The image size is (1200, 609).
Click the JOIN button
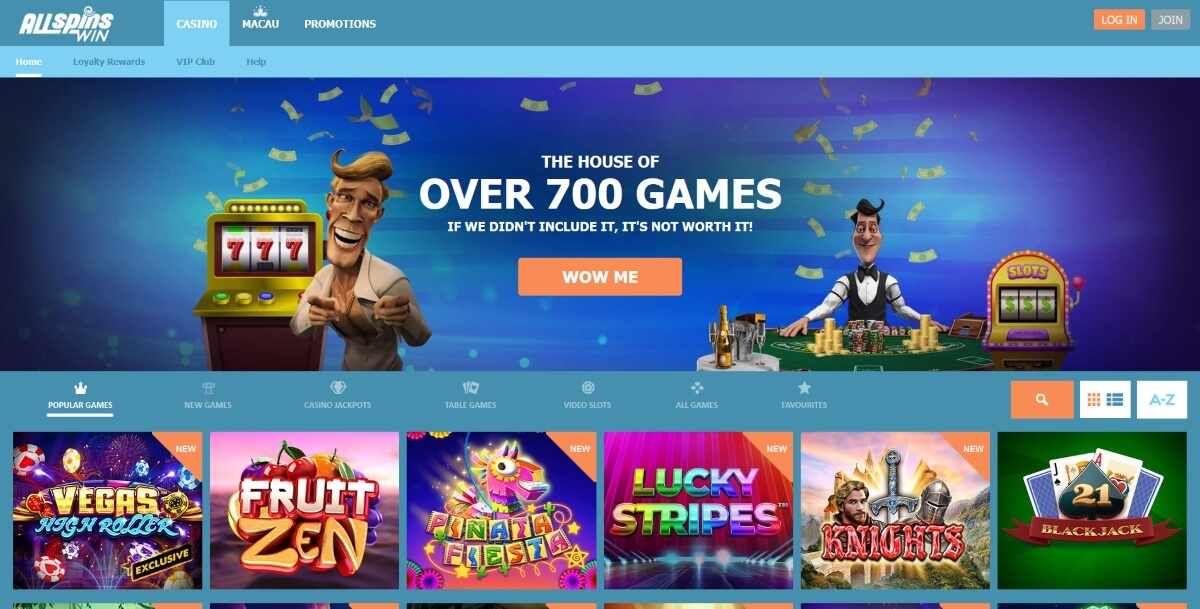[x=1170, y=19]
